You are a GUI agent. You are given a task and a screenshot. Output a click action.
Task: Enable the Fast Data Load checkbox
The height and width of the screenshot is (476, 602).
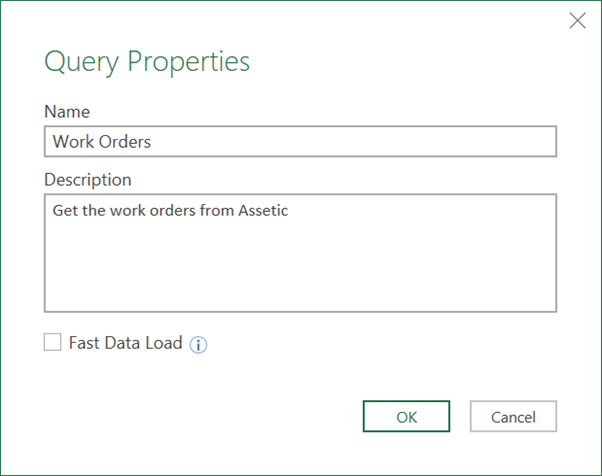coord(52,342)
